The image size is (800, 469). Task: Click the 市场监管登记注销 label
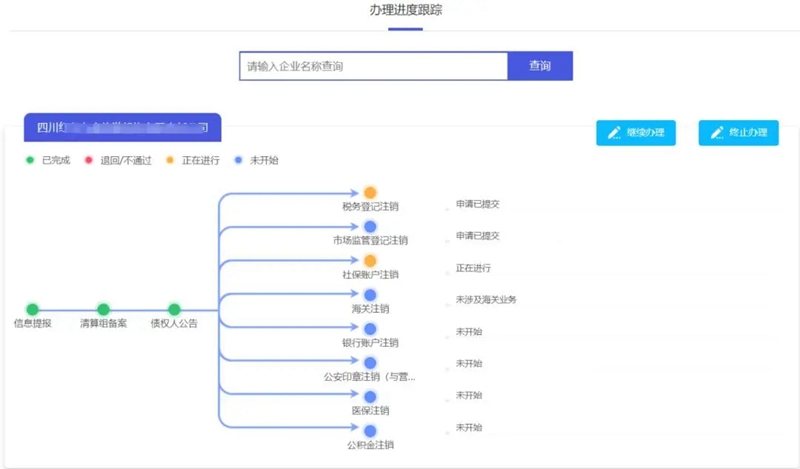point(370,240)
